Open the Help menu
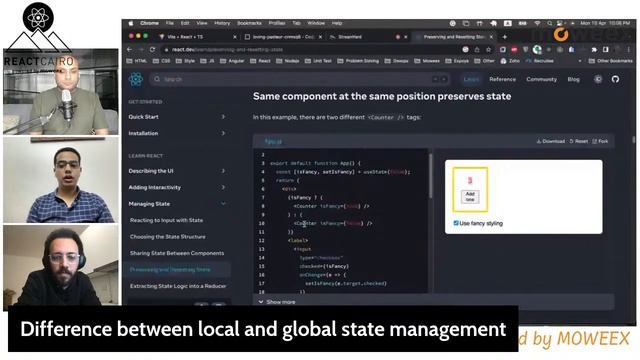The width and height of the screenshot is (640, 360). coord(337,23)
